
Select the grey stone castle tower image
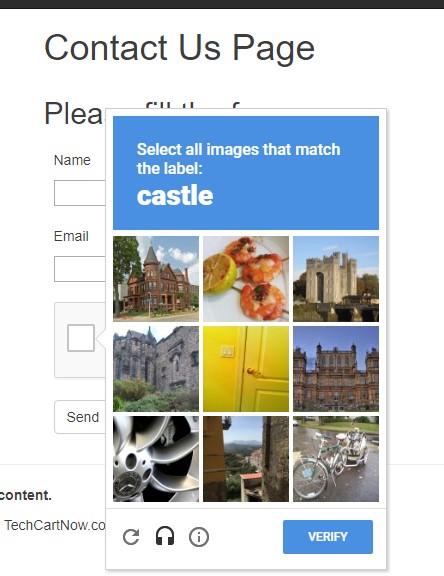336,279
